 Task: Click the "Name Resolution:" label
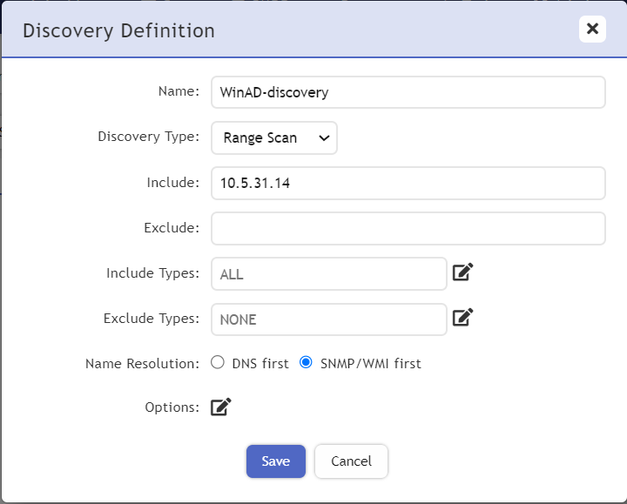(142, 363)
